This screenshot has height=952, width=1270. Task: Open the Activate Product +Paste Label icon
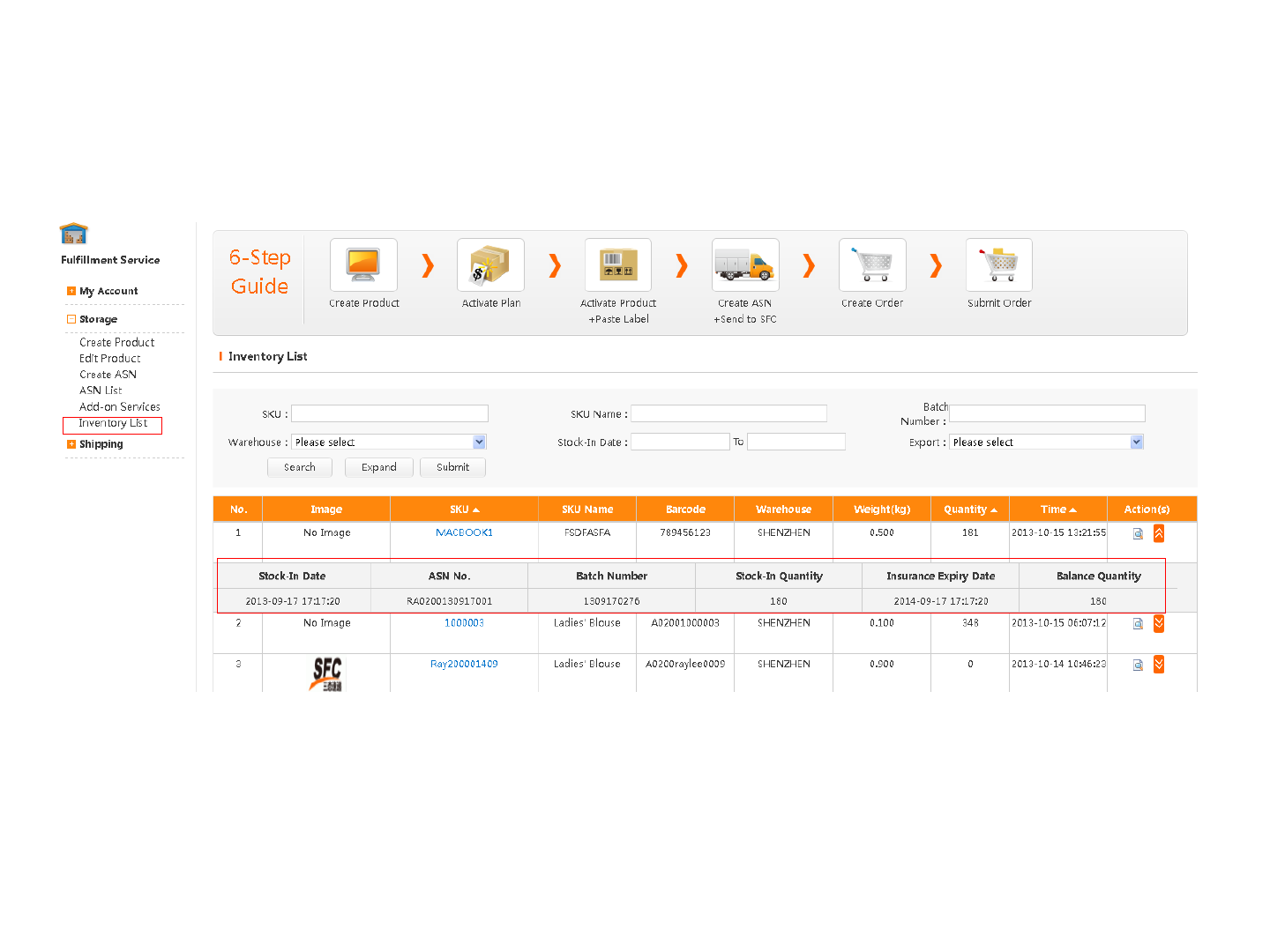click(618, 264)
